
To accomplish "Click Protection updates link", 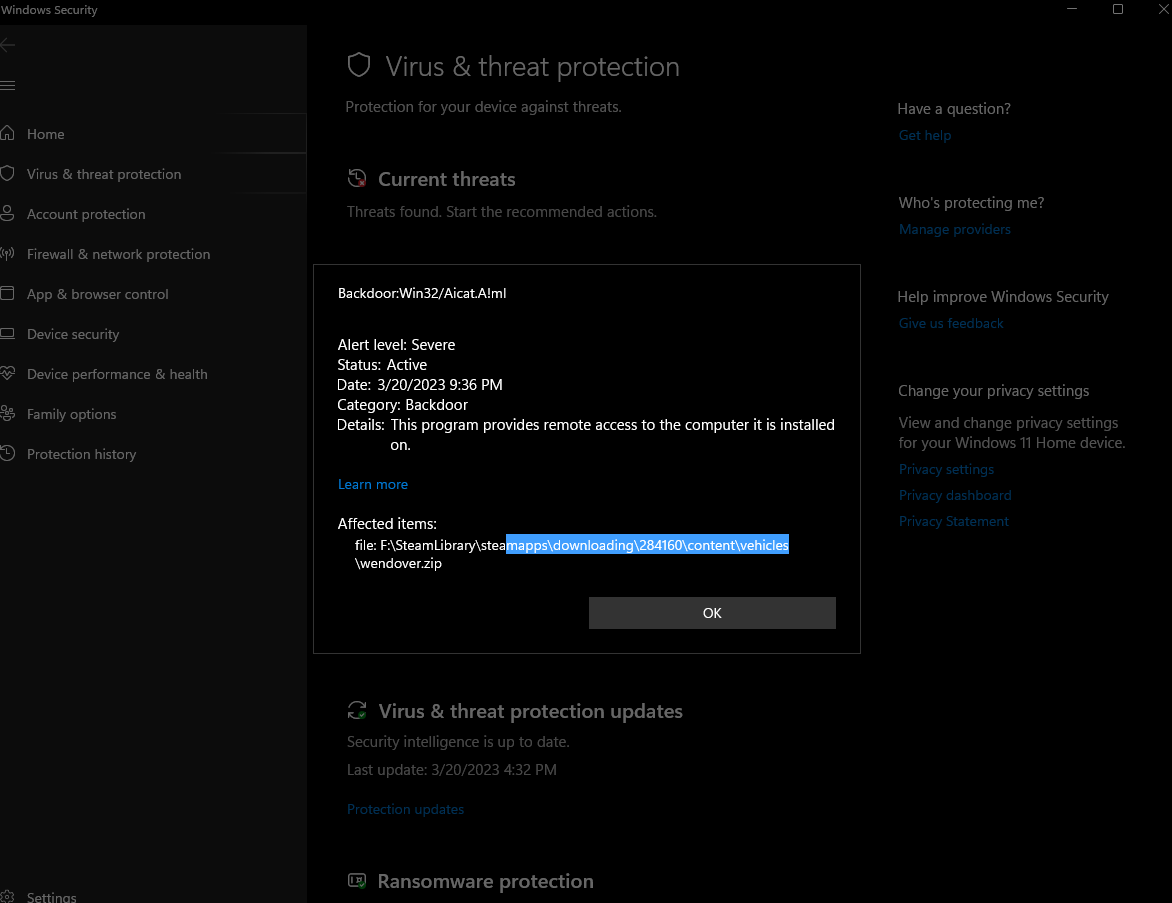I will point(405,810).
